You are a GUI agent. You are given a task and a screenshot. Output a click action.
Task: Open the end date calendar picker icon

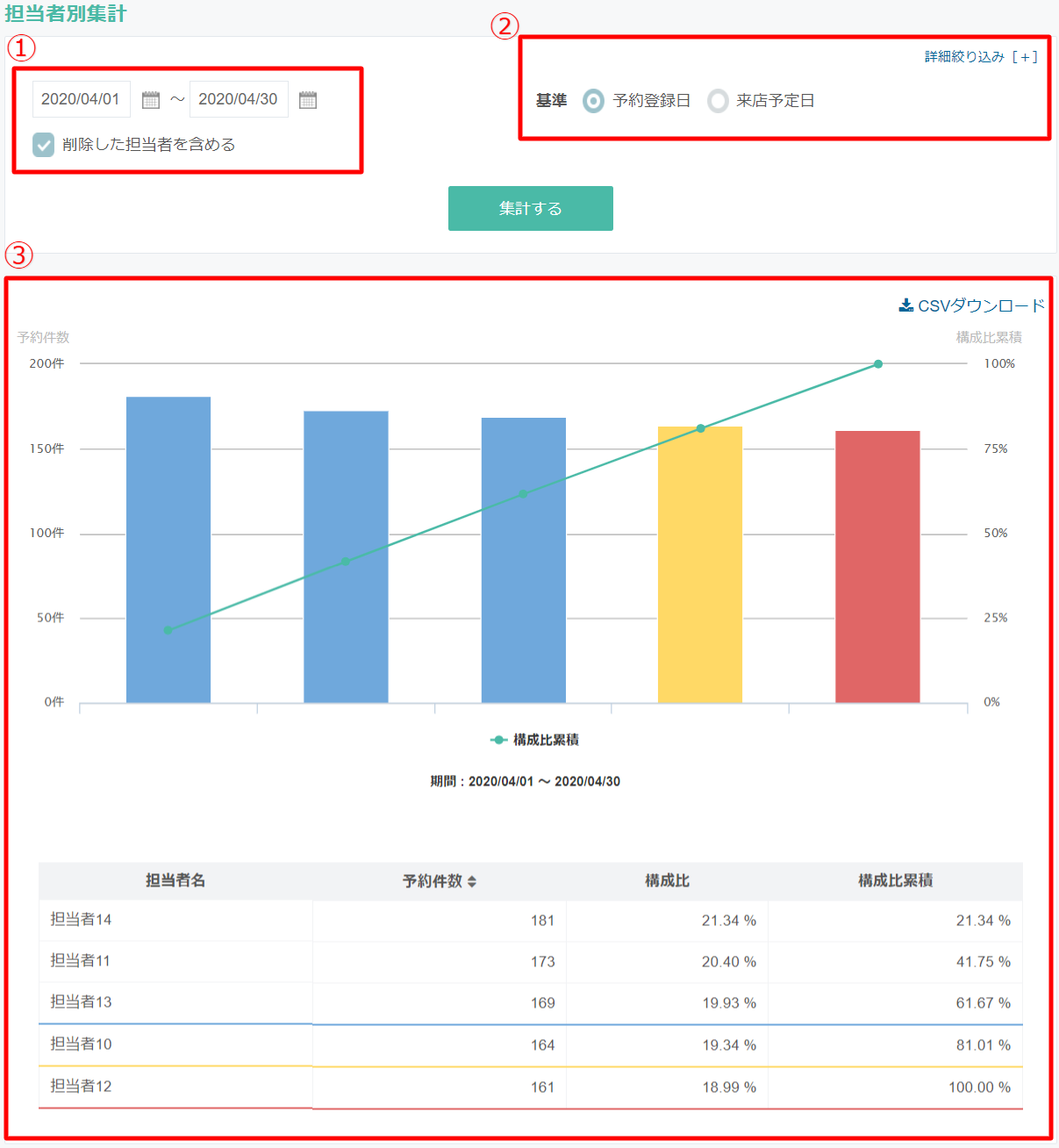point(308,100)
